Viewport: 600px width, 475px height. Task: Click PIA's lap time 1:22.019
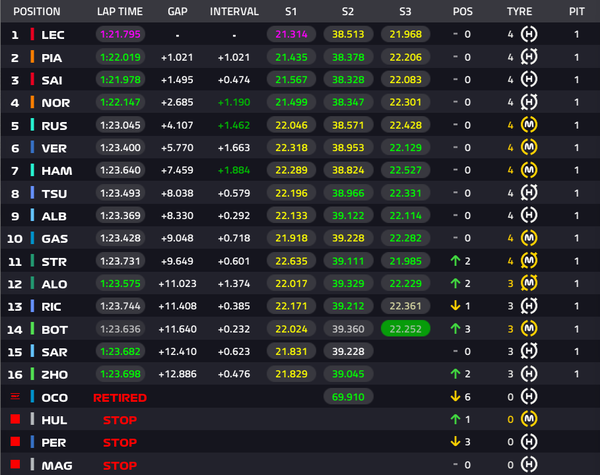[x=120, y=57]
